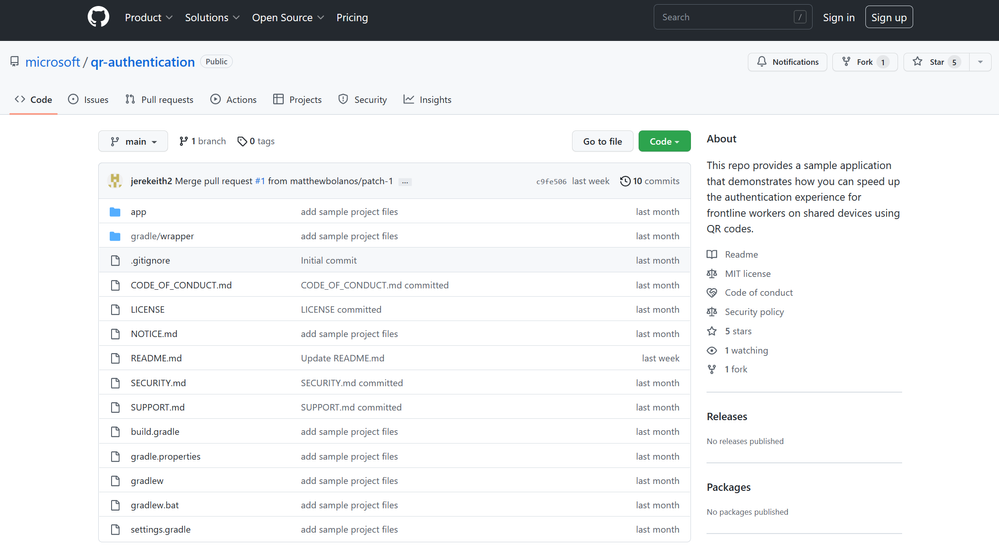
Task: Click the slash shortcut icon in Search box
Action: point(800,17)
